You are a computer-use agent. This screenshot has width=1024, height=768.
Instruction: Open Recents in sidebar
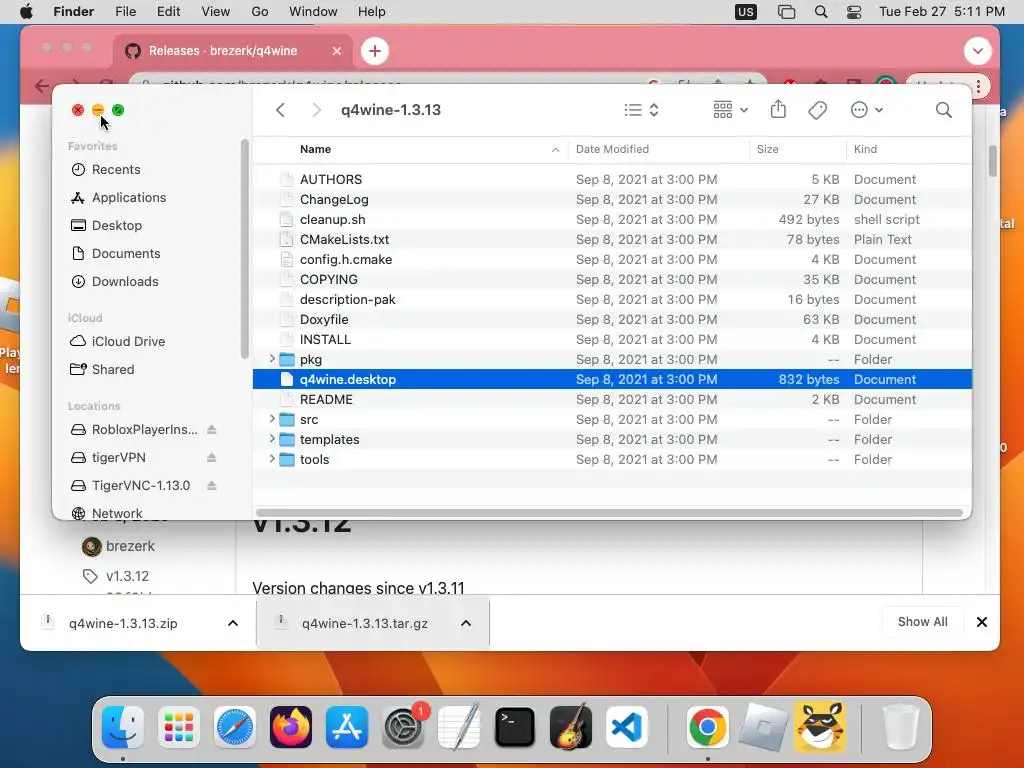click(x=116, y=169)
